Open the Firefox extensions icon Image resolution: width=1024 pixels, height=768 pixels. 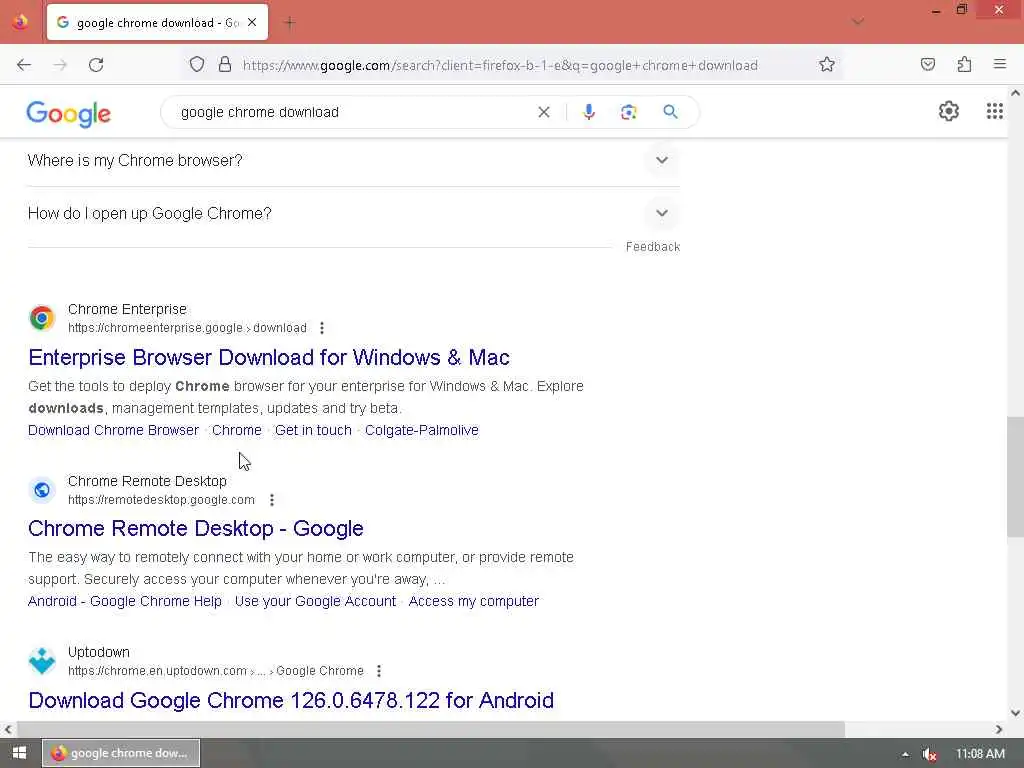(x=964, y=64)
